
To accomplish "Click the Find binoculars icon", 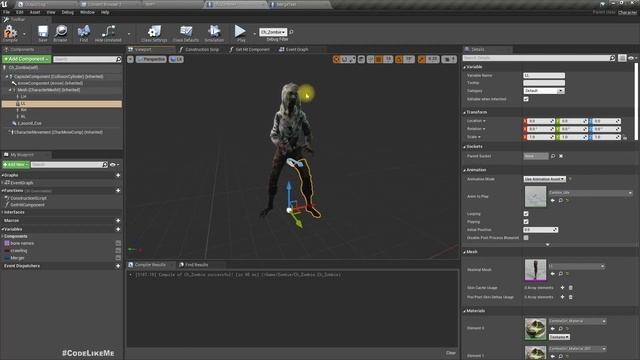I will [84, 31].
